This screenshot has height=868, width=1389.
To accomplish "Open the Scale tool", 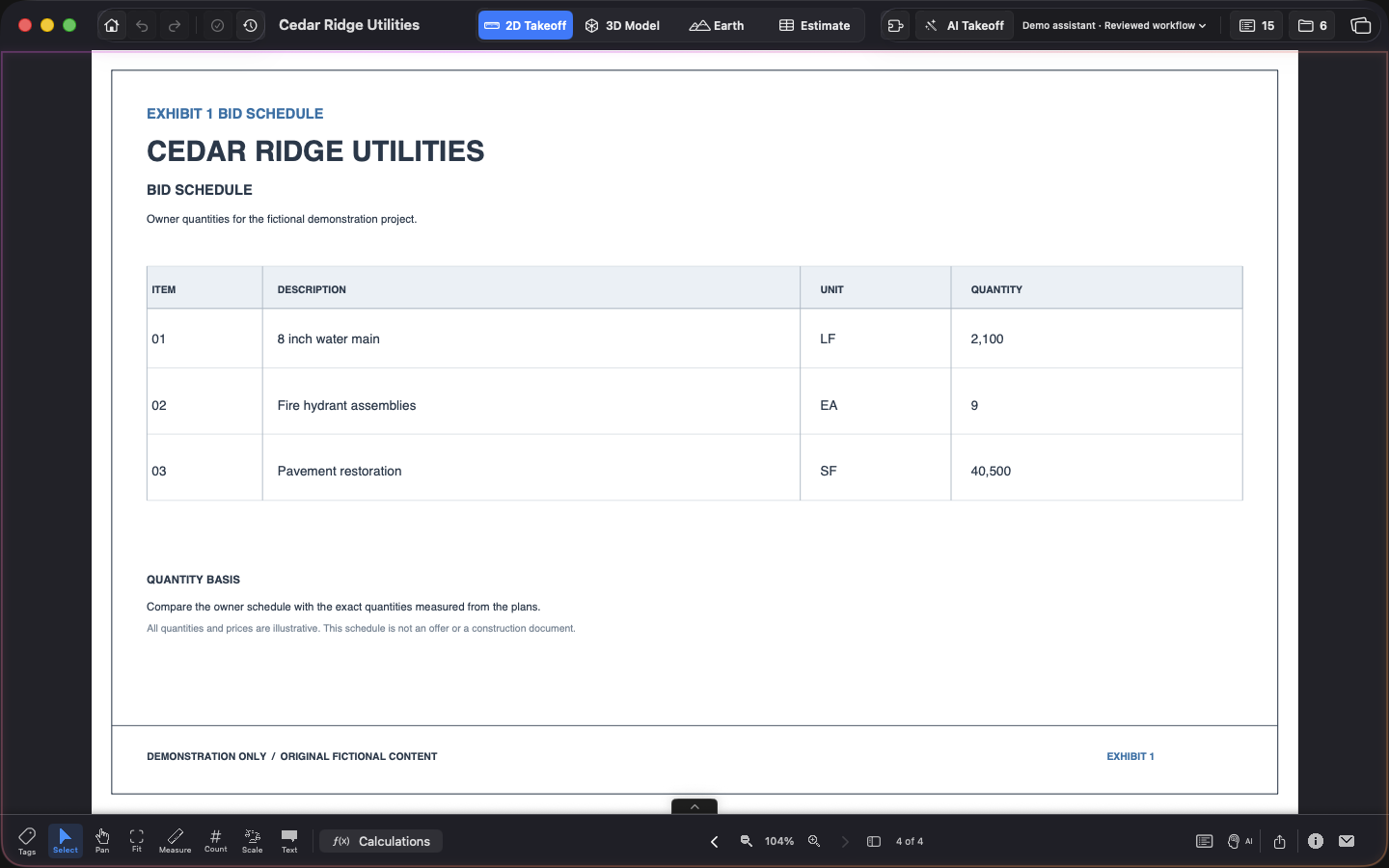I will [x=253, y=841].
